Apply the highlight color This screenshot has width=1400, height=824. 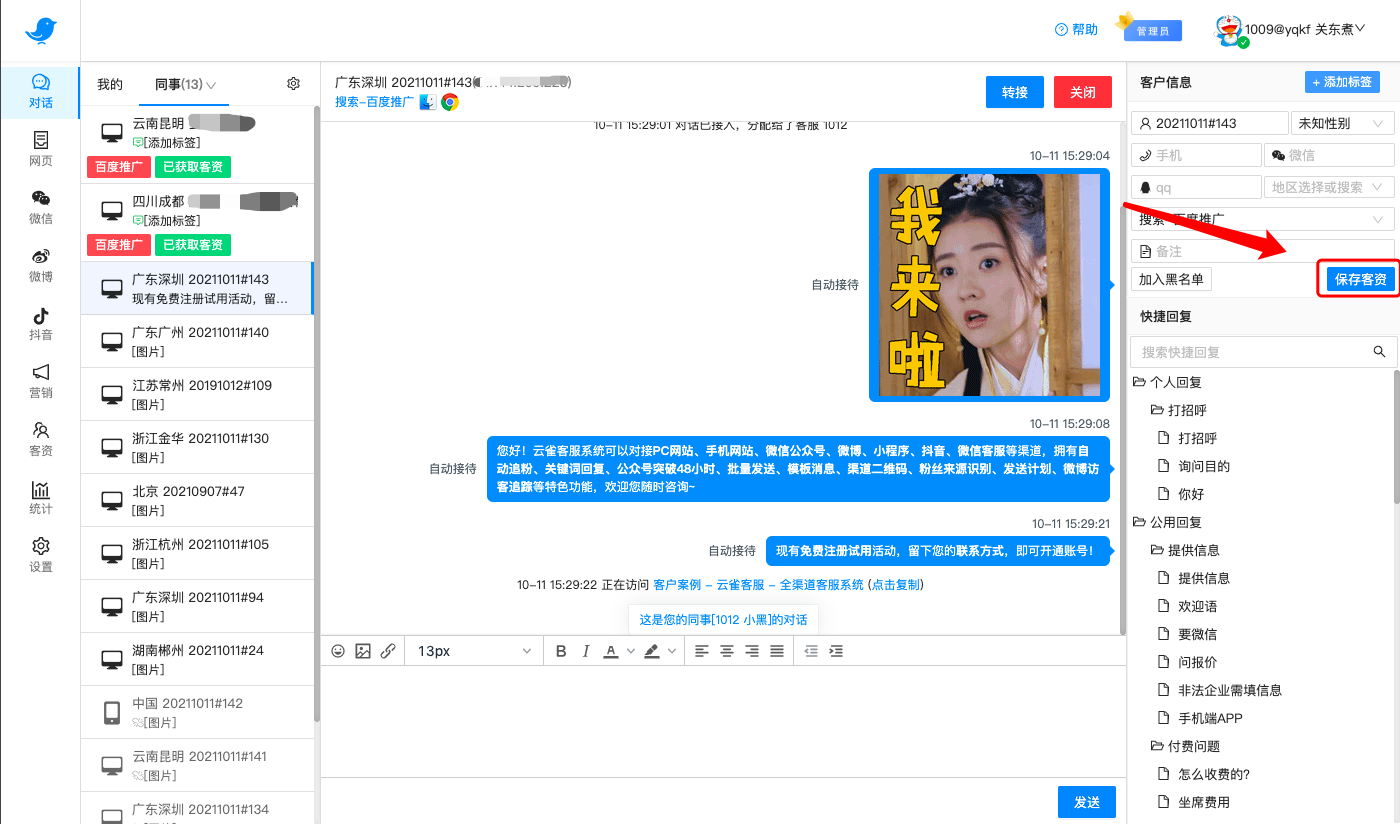652,651
